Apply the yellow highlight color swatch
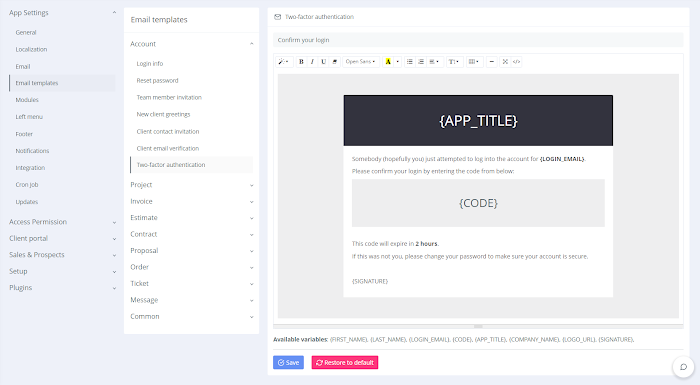This screenshot has width=700, height=385. (x=388, y=62)
